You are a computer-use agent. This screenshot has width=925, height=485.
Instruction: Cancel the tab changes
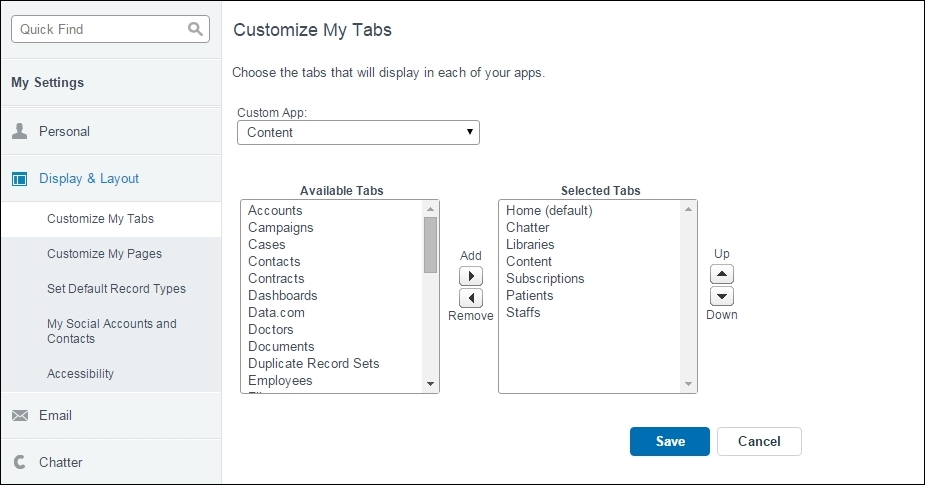tap(759, 441)
